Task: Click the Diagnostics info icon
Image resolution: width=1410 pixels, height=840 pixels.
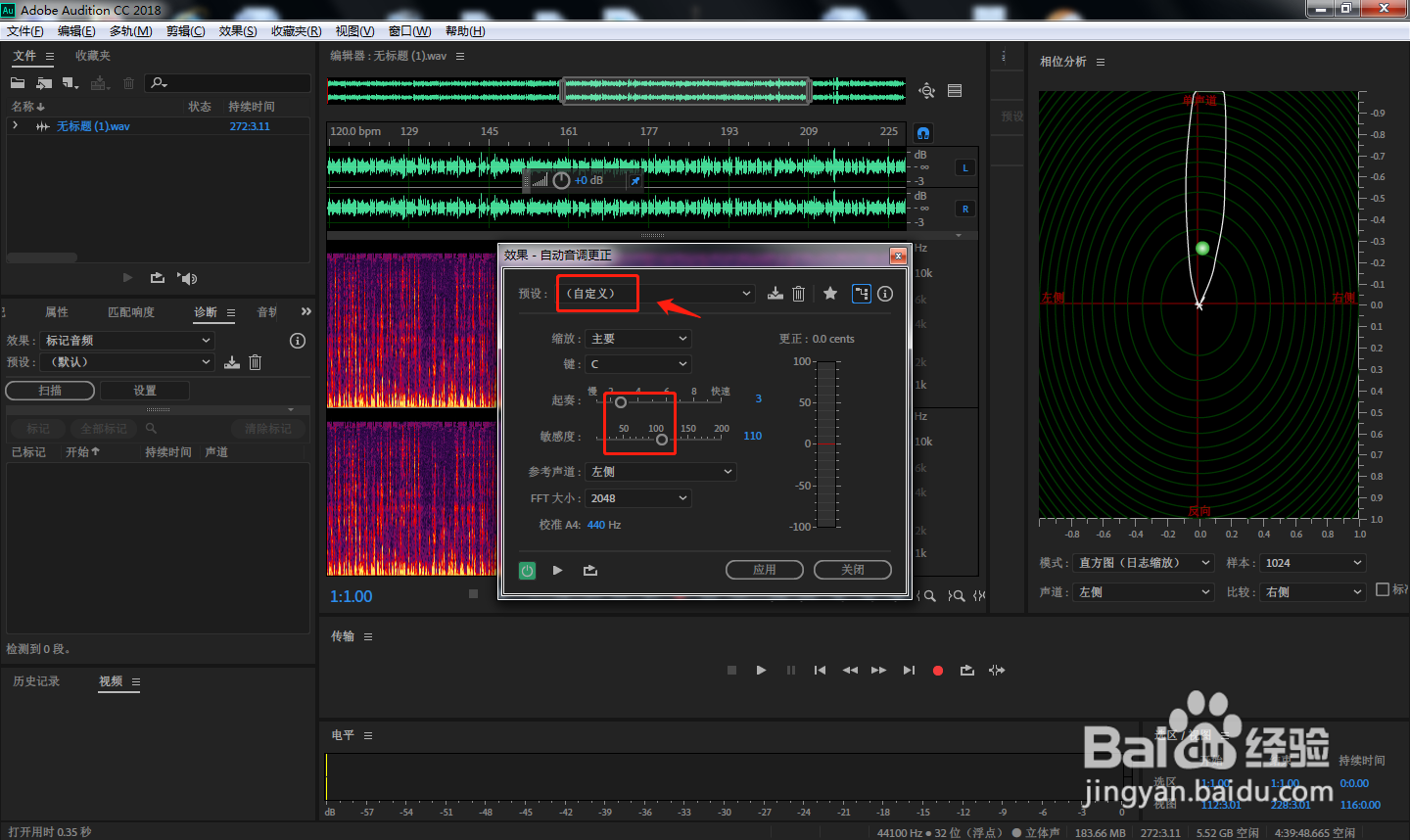Action: point(298,341)
